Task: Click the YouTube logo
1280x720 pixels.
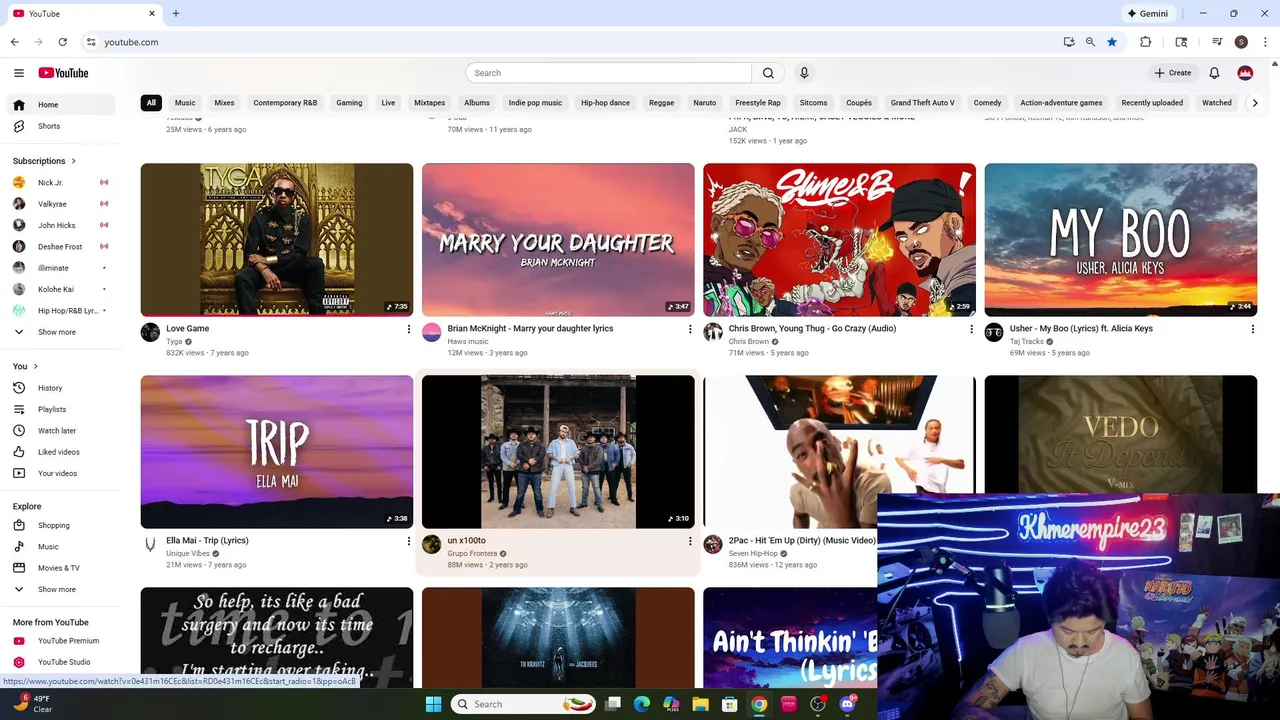Action: tap(63, 73)
